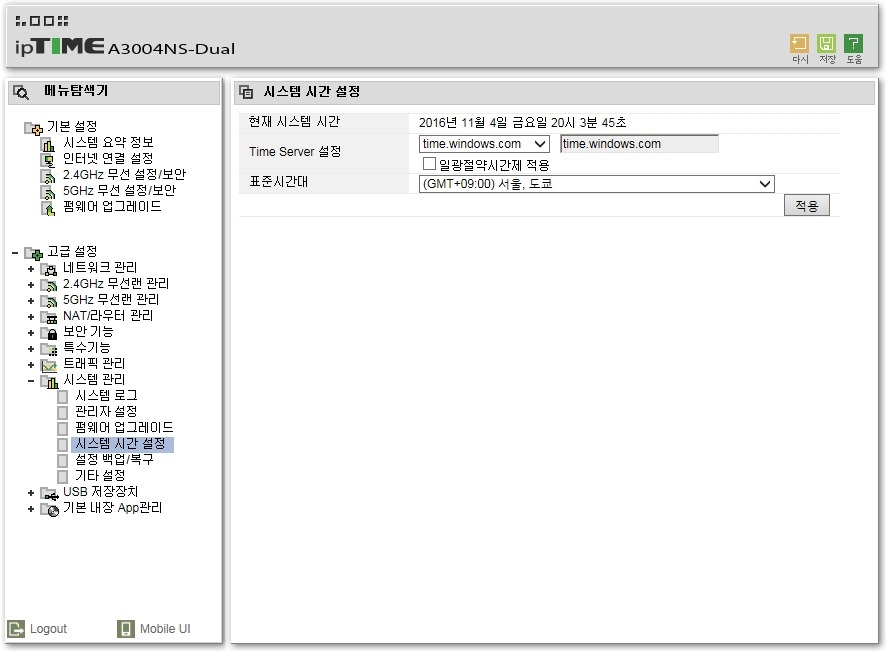
Task: Expand the 특수기능 node
Action: (31, 349)
